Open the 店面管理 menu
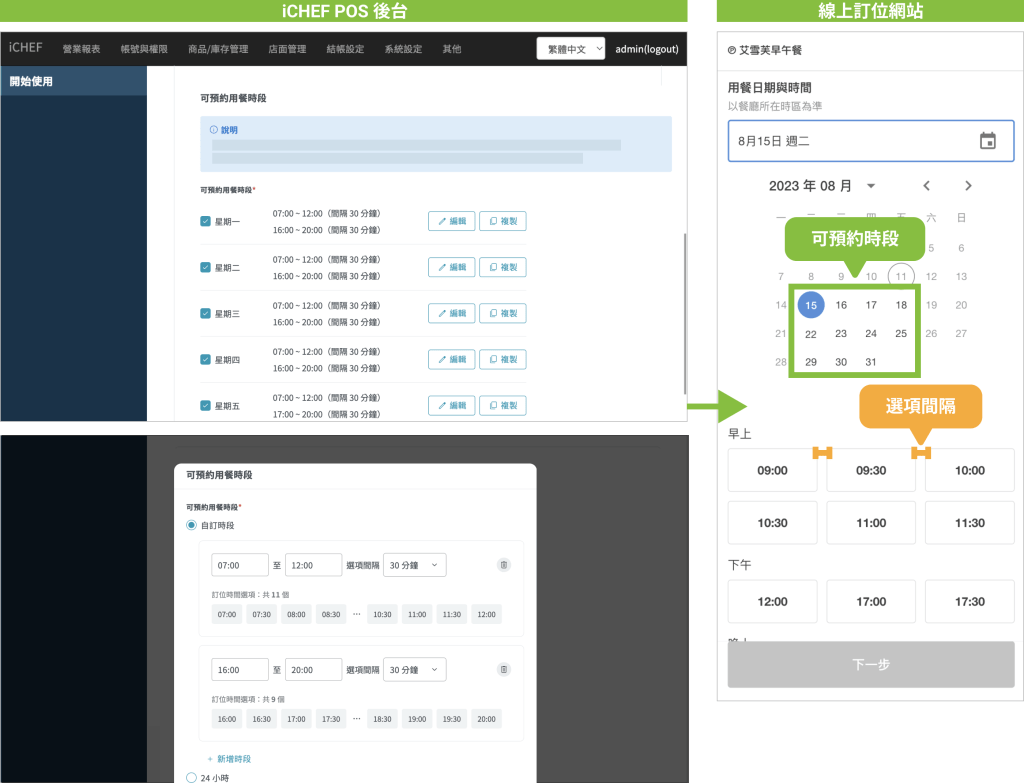Image resolution: width=1024 pixels, height=783 pixels. [287, 49]
